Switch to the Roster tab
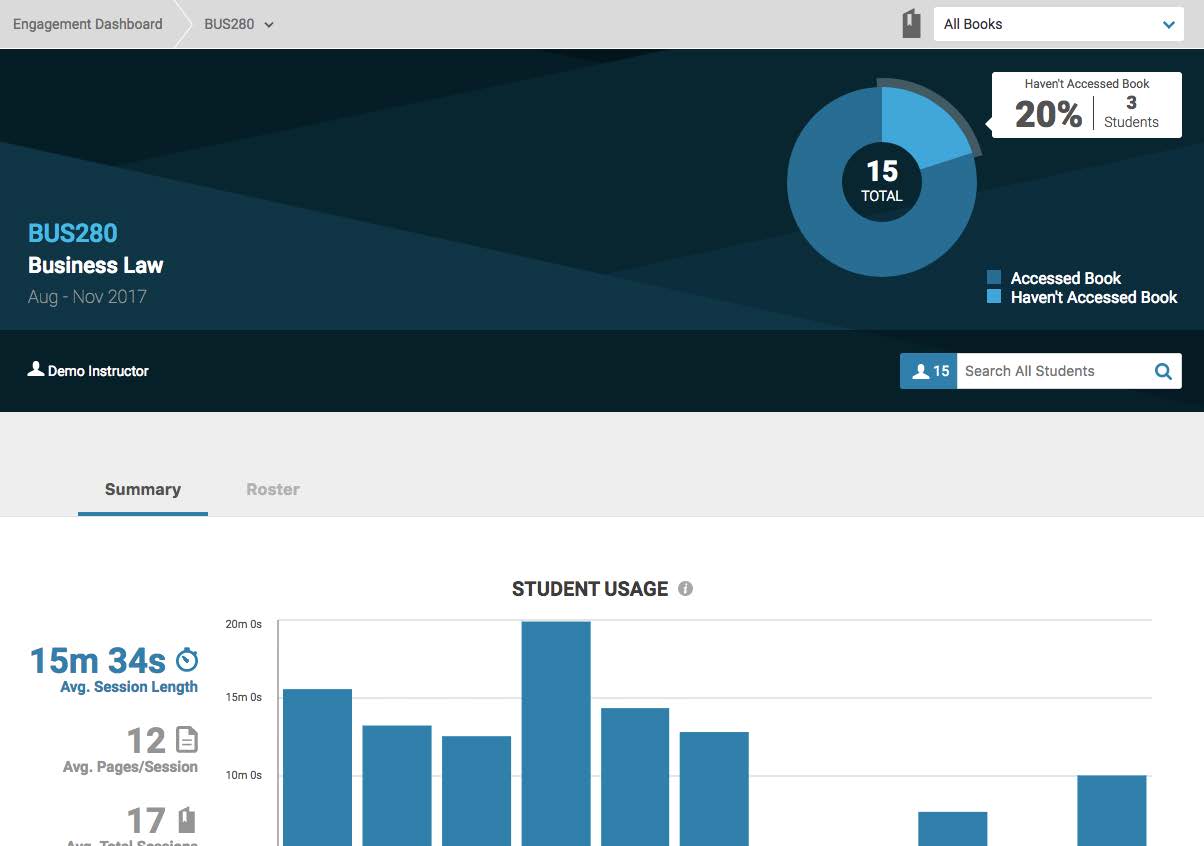 pos(273,489)
